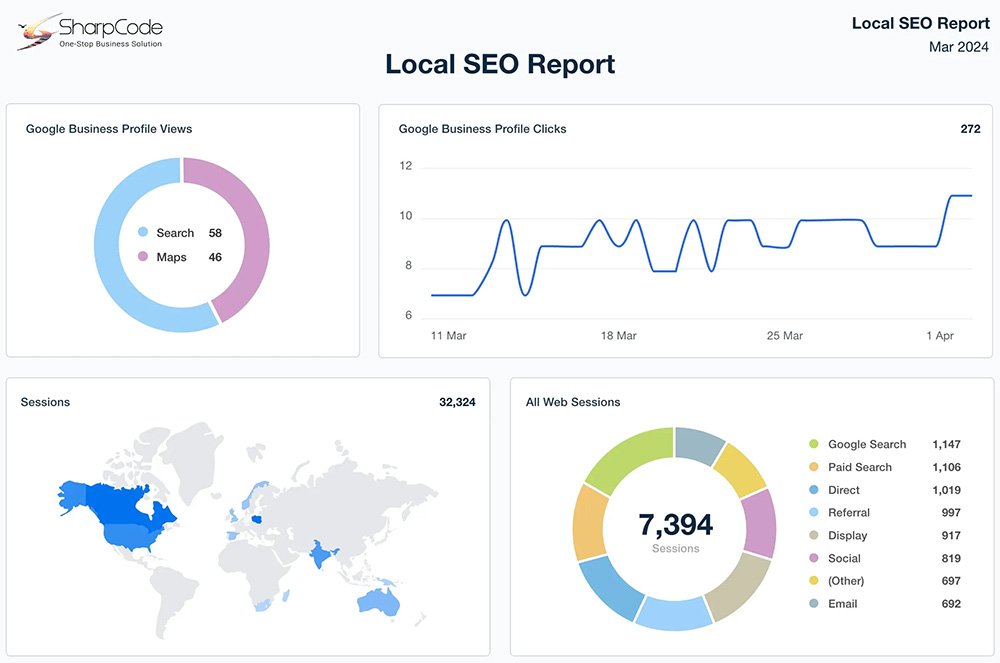Select the Google Search legend dot
Screen dimensions: 1000x663
click(x=814, y=445)
